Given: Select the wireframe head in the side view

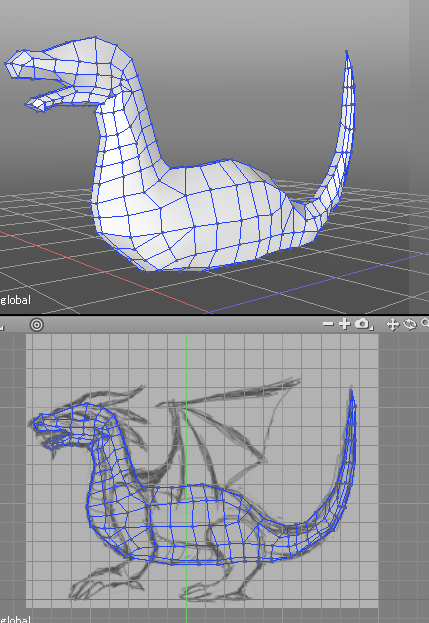Looking at the screenshot, I should pyautogui.click(x=70, y=427).
